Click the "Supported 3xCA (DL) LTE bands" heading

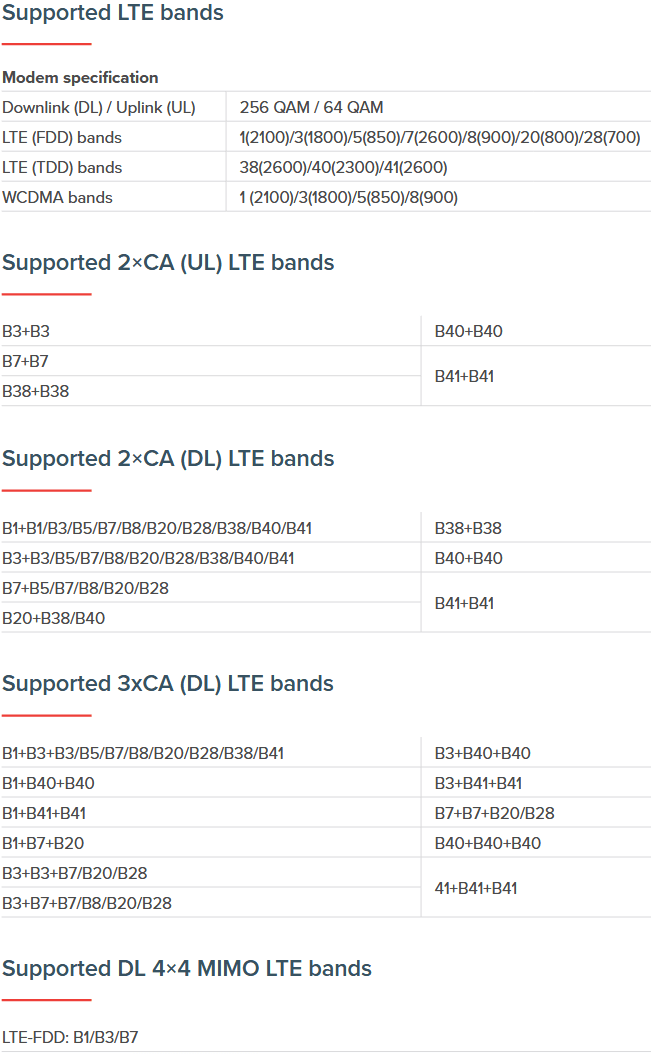pos(168,684)
